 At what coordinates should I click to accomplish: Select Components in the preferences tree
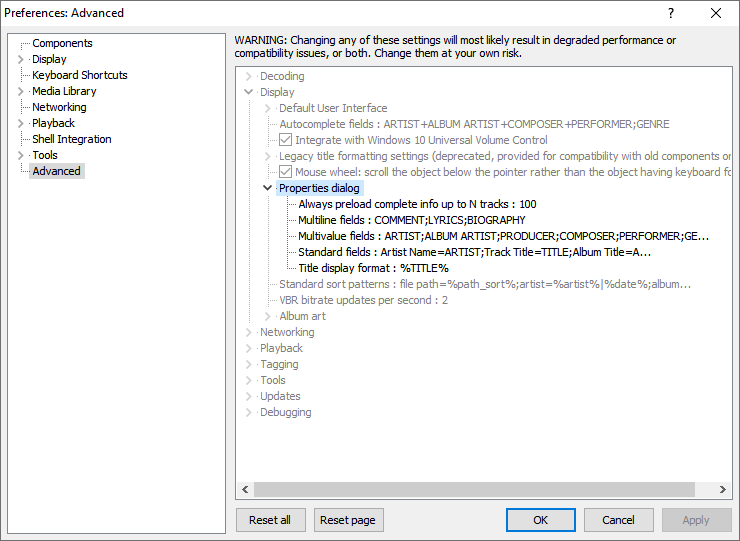click(x=62, y=43)
